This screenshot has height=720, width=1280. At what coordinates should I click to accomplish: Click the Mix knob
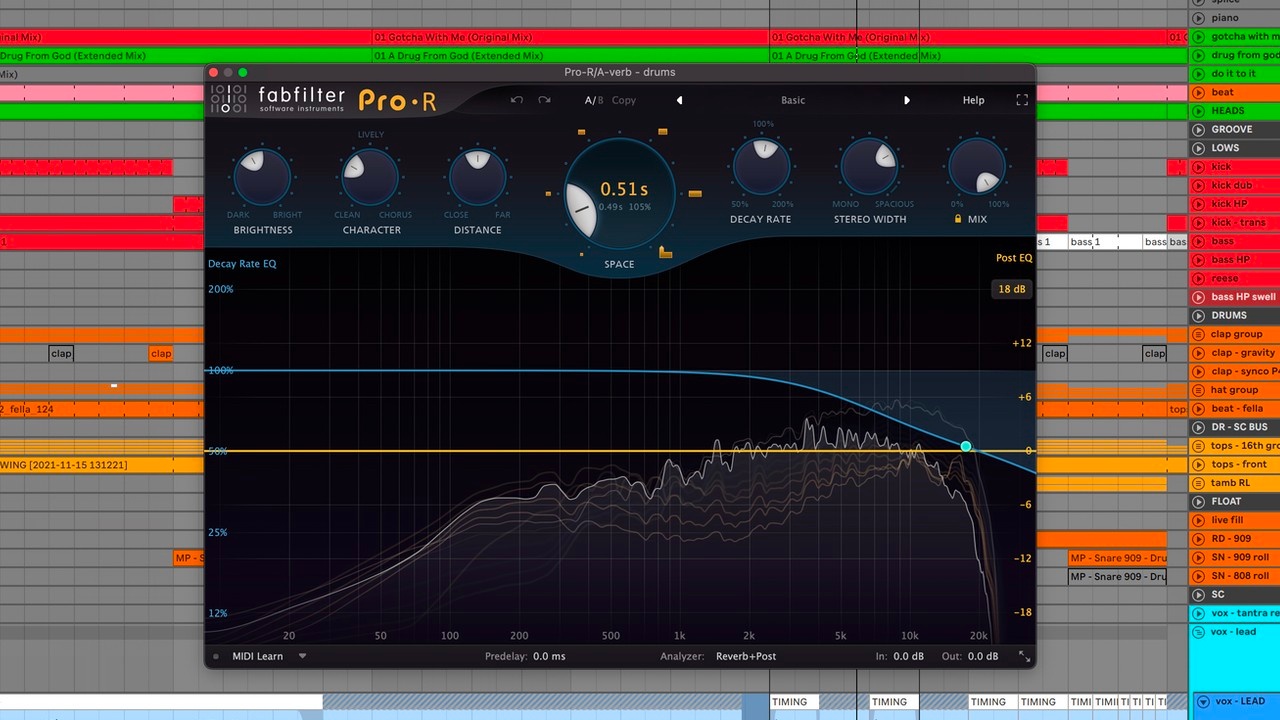pos(977,166)
